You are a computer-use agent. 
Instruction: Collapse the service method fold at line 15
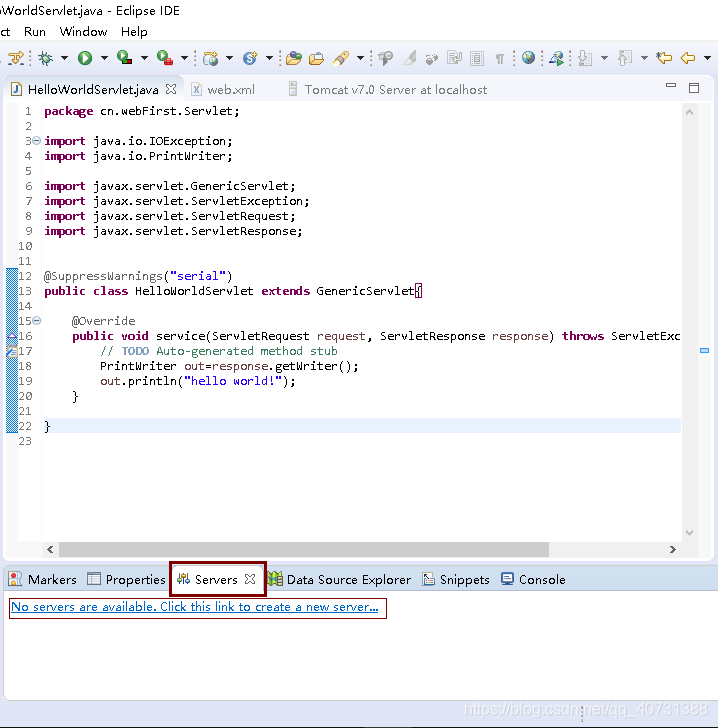click(36, 320)
